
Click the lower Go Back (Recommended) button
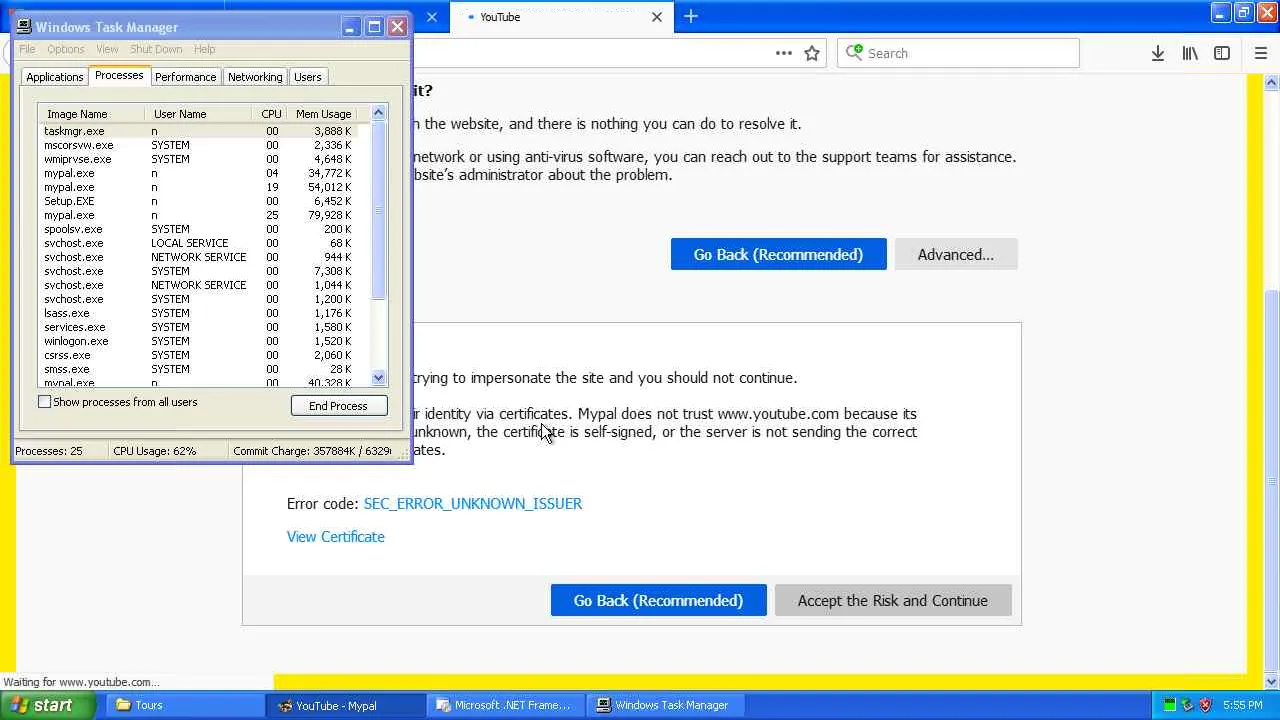pyautogui.click(x=658, y=600)
